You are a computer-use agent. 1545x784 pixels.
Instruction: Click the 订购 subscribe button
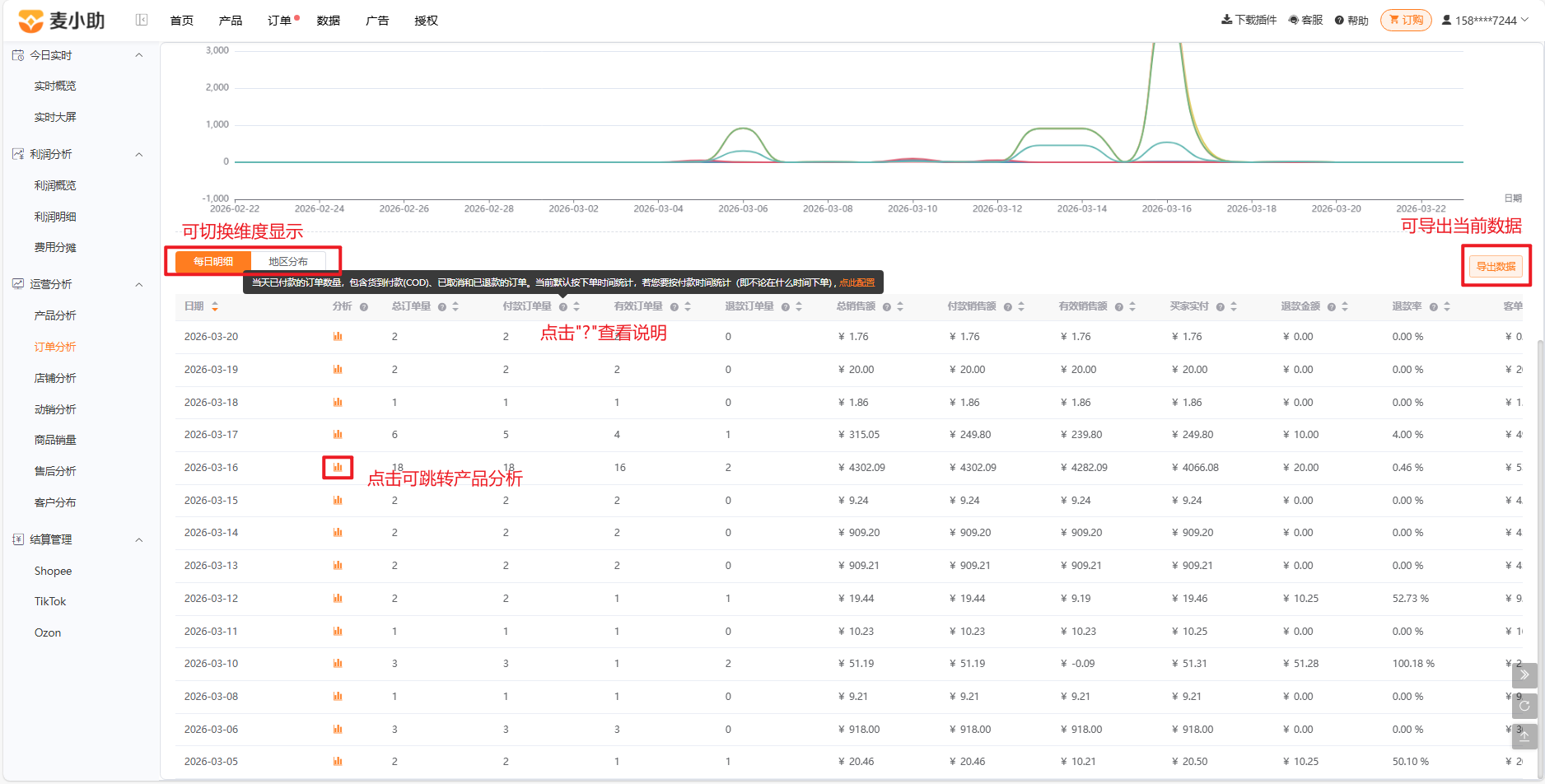point(1406,20)
